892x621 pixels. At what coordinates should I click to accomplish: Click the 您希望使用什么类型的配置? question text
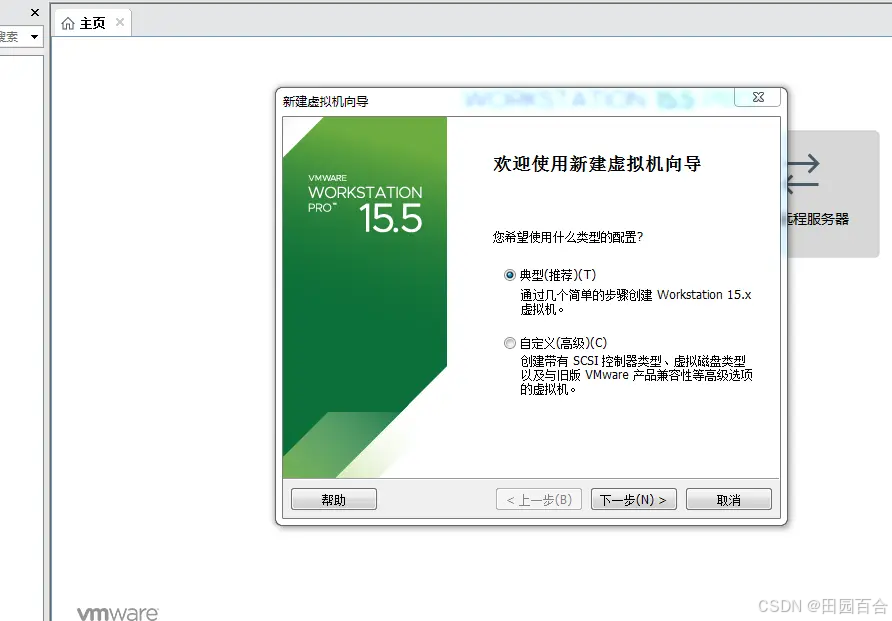(x=567, y=237)
